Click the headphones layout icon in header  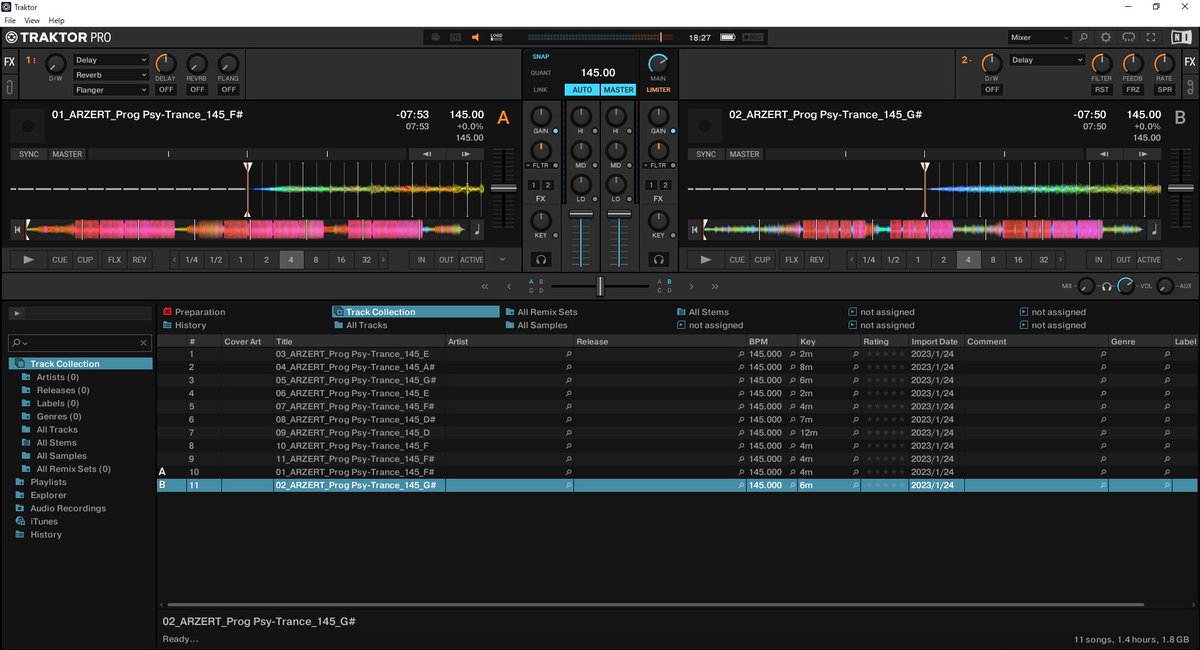coord(1129,37)
